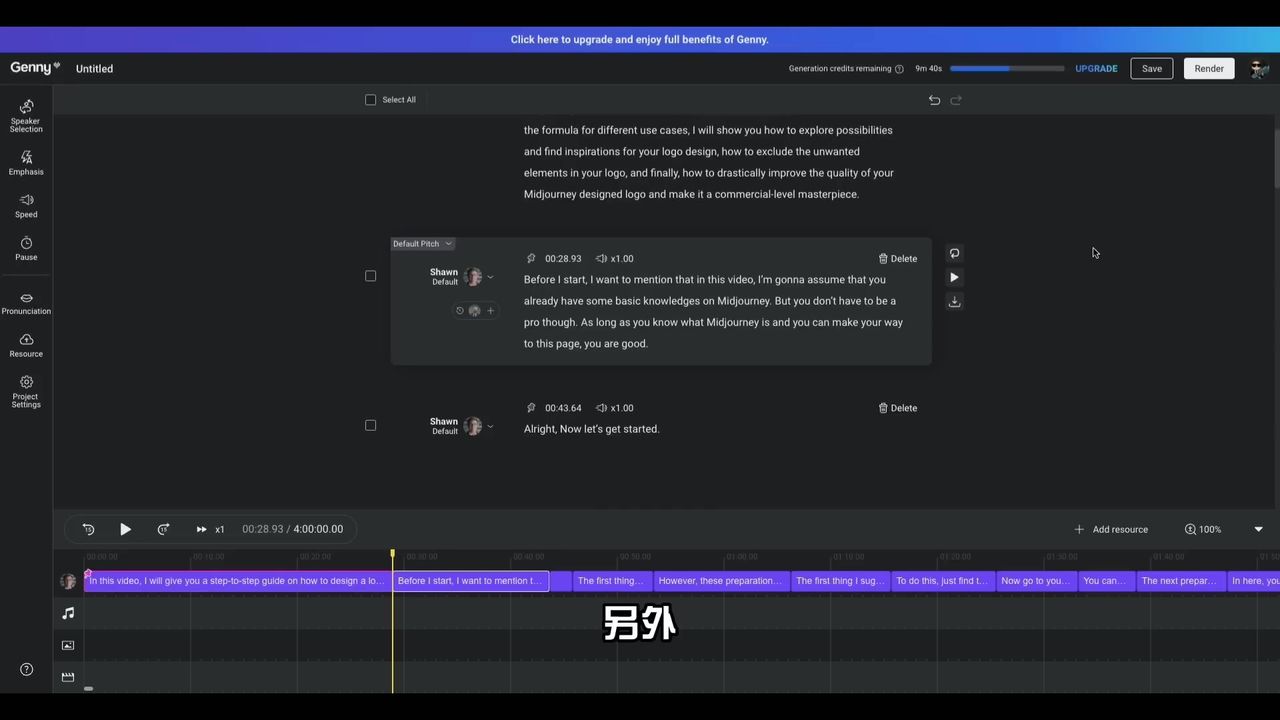The image size is (1280, 720).
Task: Expand the timeline zoom 100% dropdown
Action: pyautogui.click(x=1258, y=529)
